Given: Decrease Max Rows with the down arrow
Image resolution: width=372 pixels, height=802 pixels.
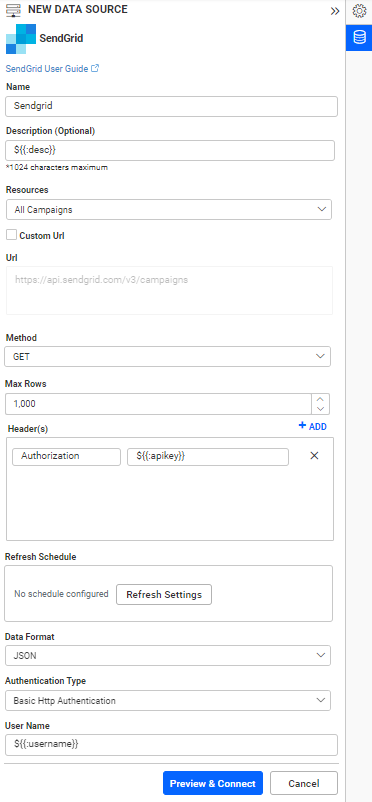Looking at the screenshot, I should click(x=321, y=409).
